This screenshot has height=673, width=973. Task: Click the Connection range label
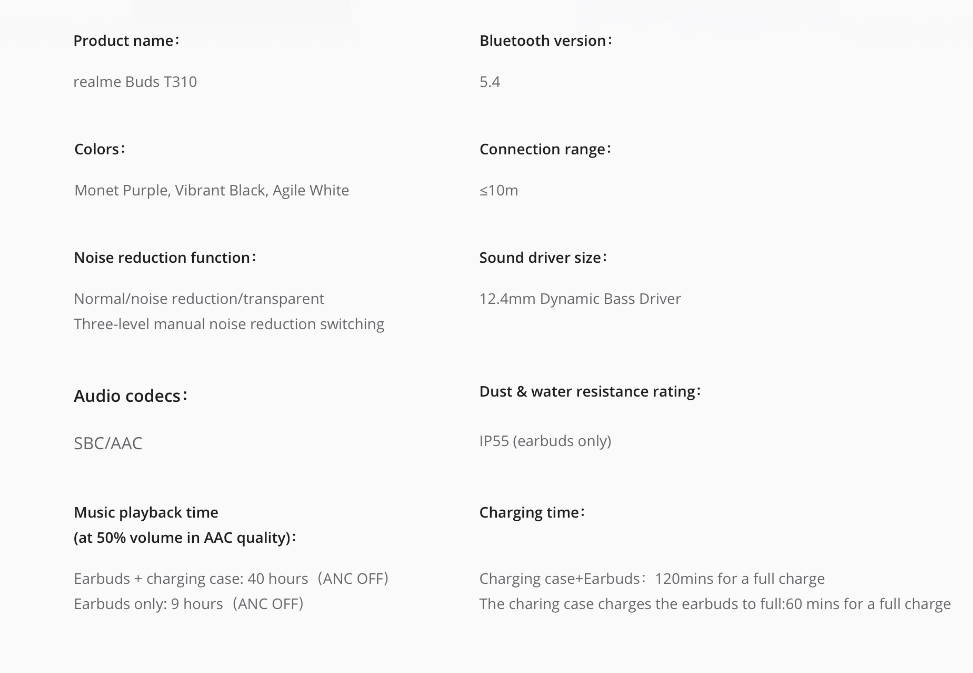pos(545,149)
